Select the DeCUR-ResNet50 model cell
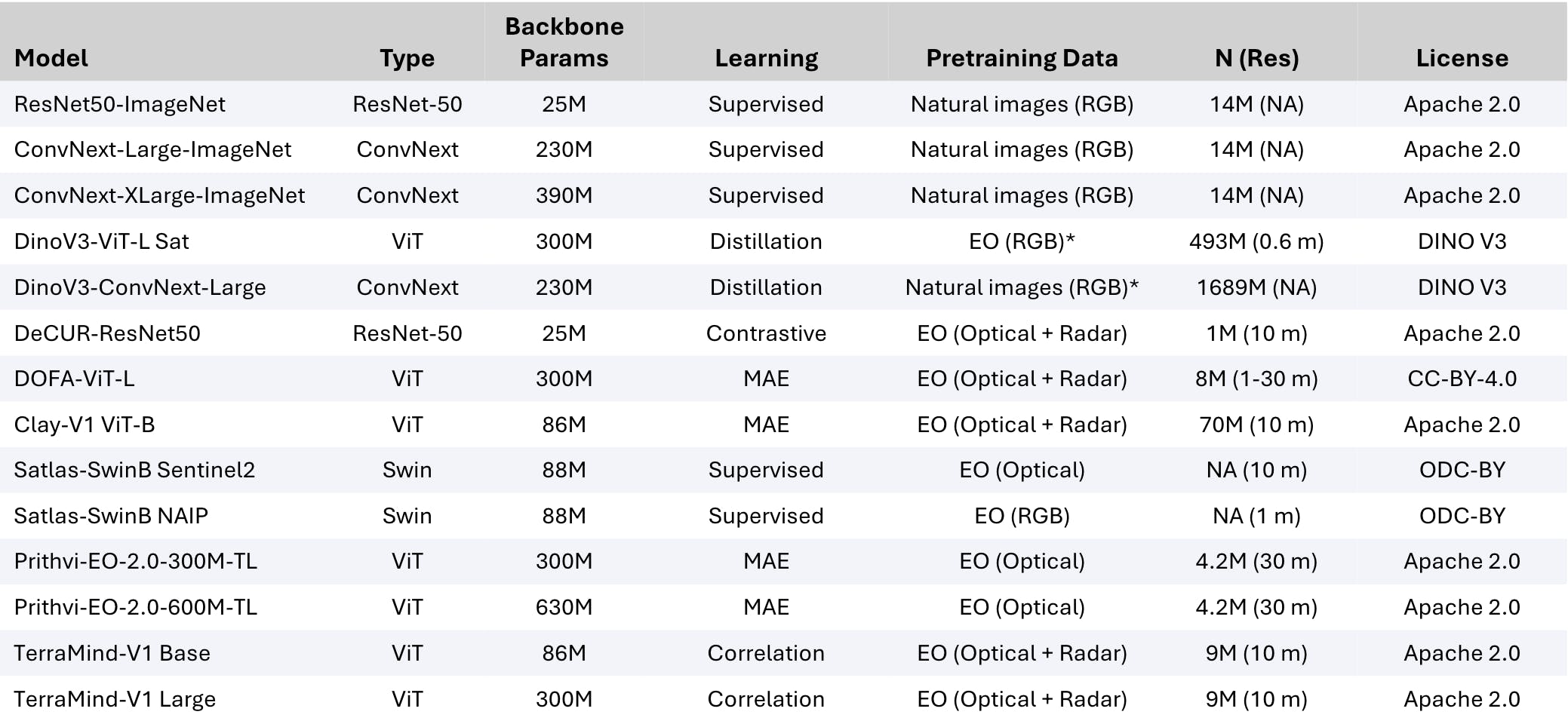 [107, 333]
